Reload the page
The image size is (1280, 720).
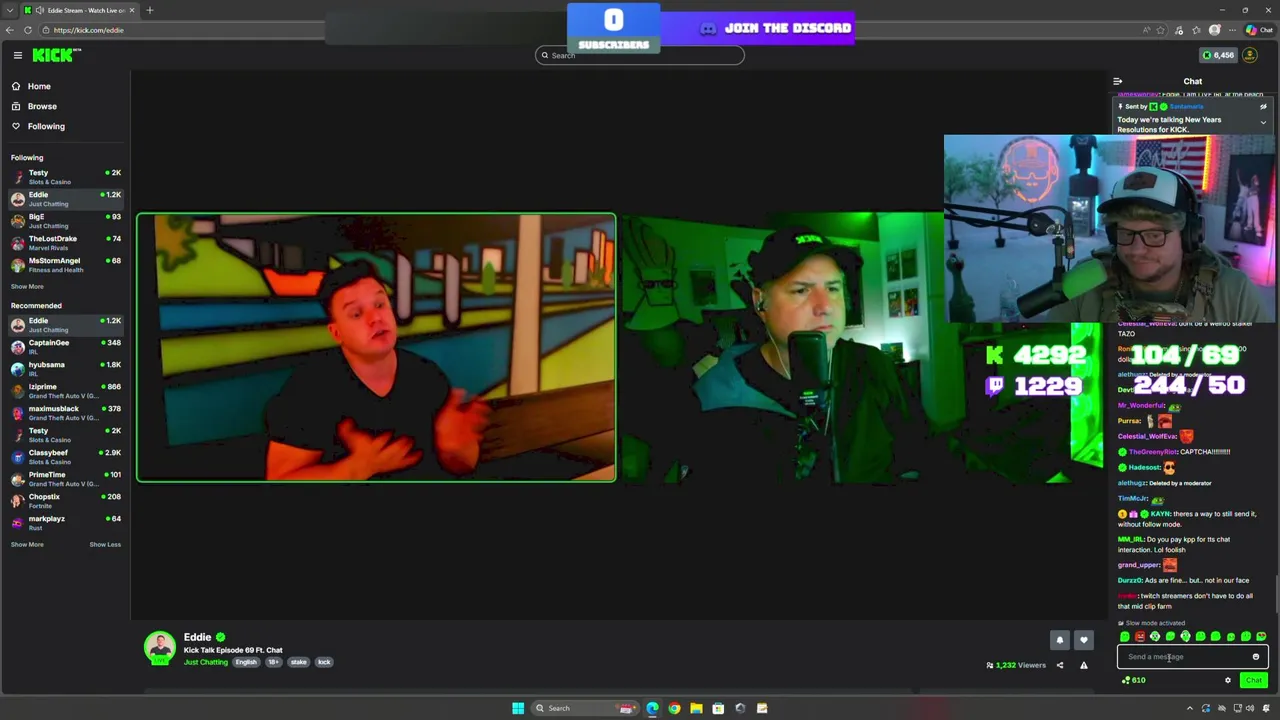(28, 30)
